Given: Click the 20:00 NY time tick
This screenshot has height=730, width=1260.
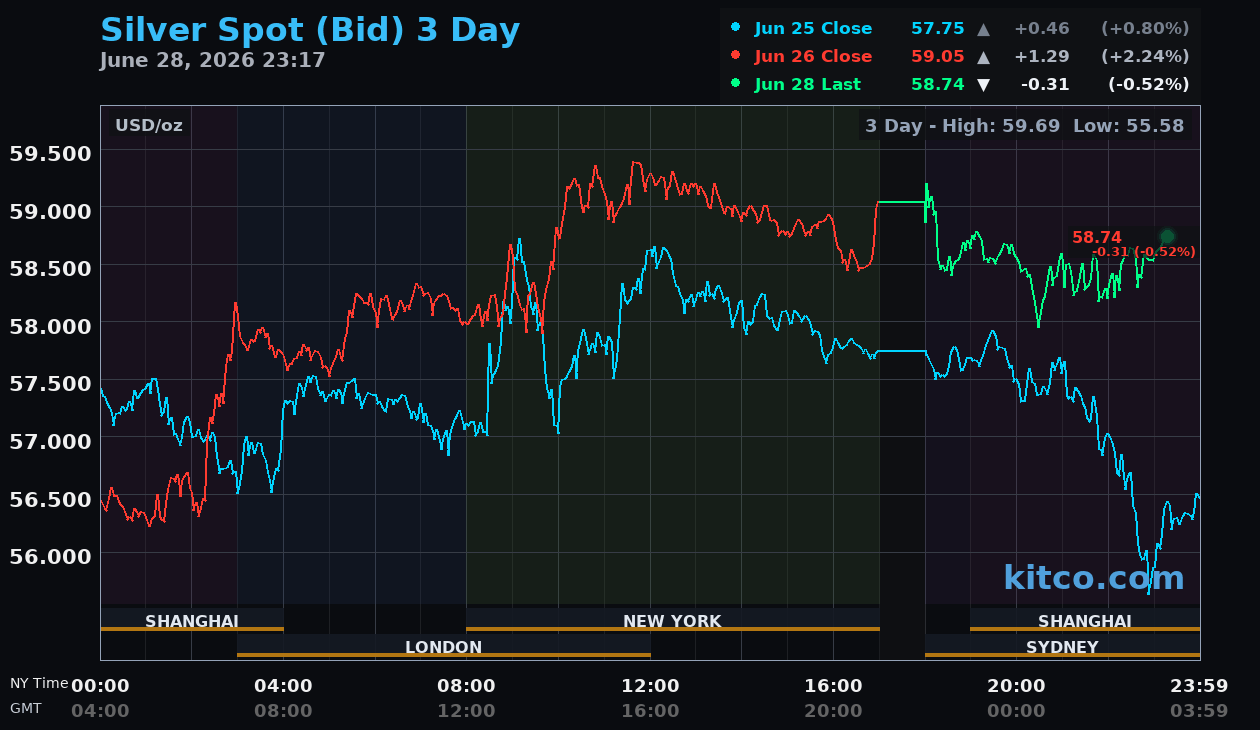Looking at the screenshot, I should [x=1016, y=686].
